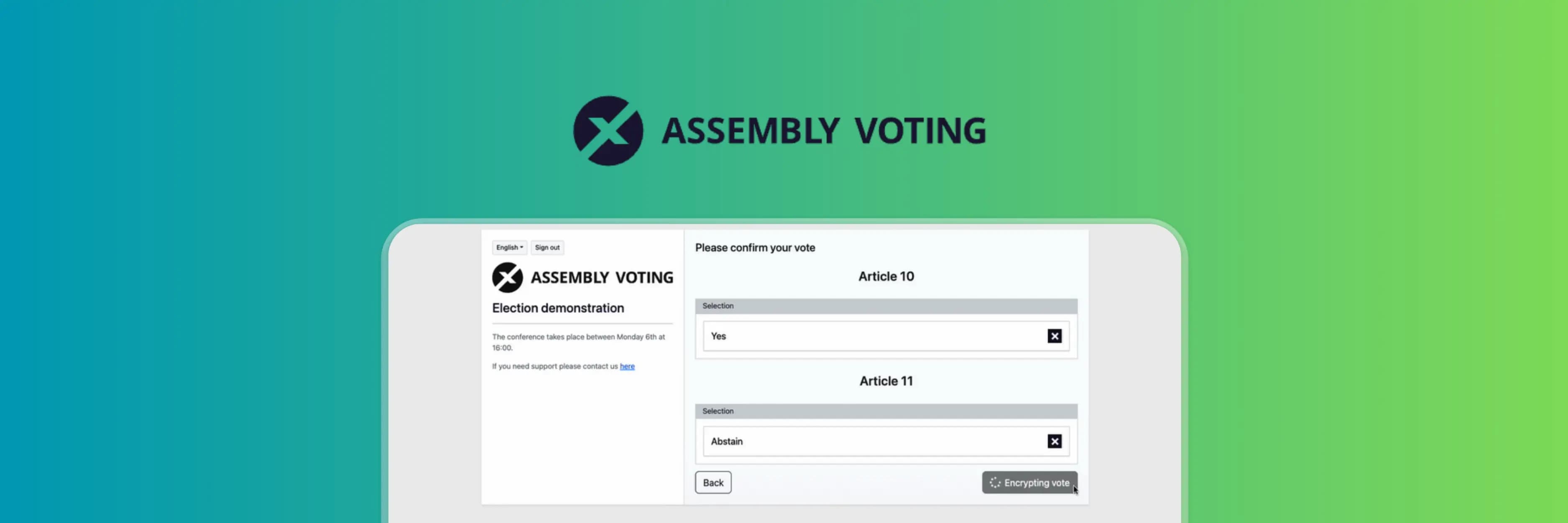Remove the Yes selection for Article 10
Image resolution: width=1568 pixels, height=523 pixels.
(x=1055, y=336)
